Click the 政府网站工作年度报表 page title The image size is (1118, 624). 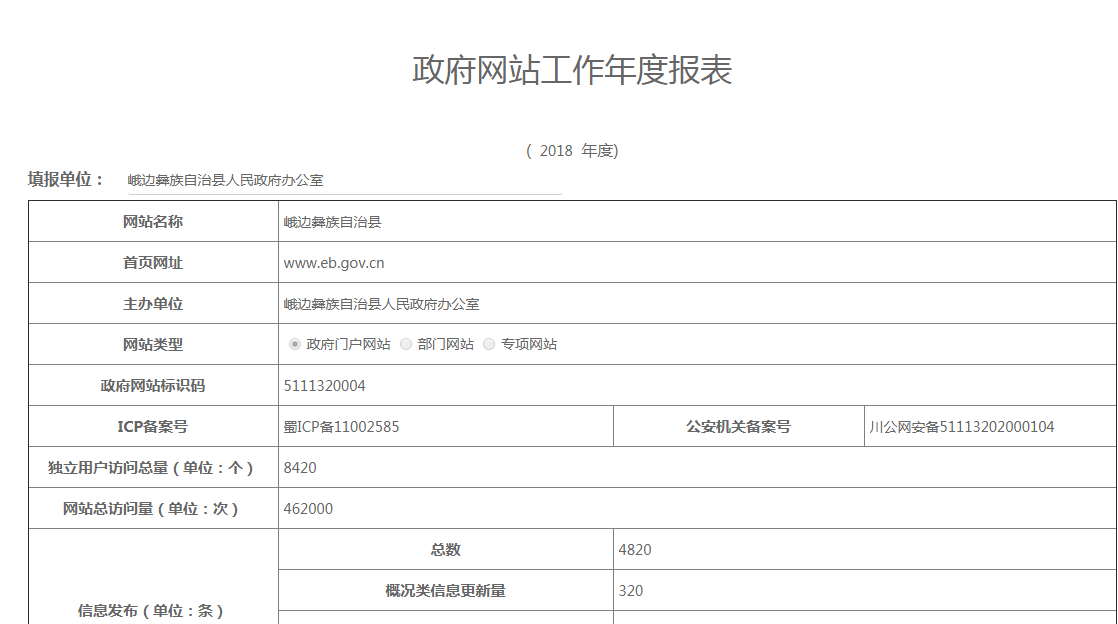click(572, 70)
